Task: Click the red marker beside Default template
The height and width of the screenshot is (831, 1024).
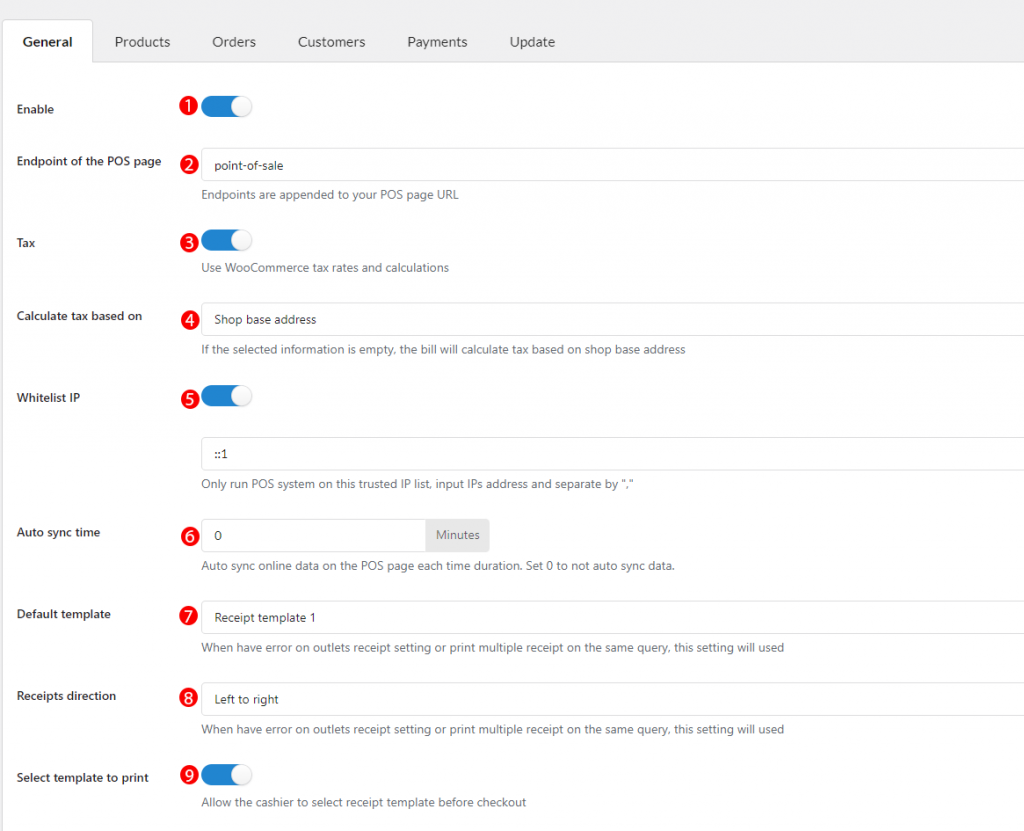Action: point(189,617)
